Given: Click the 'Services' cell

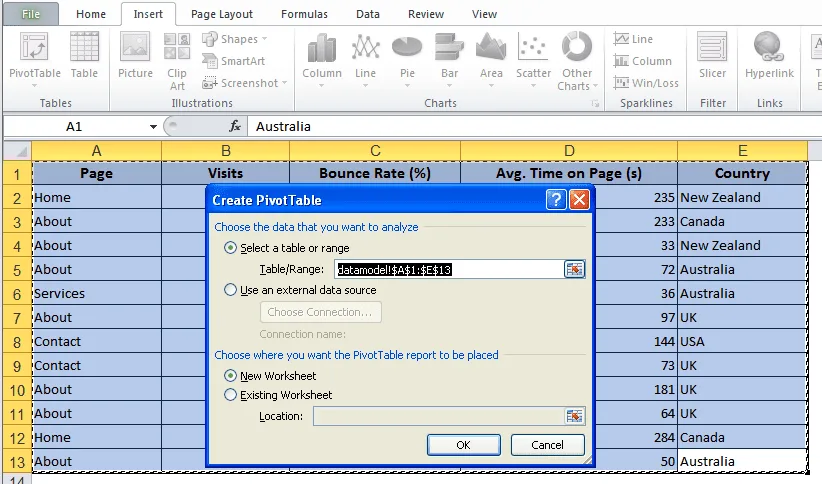Looking at the screenshot, I should coord(96,294).
